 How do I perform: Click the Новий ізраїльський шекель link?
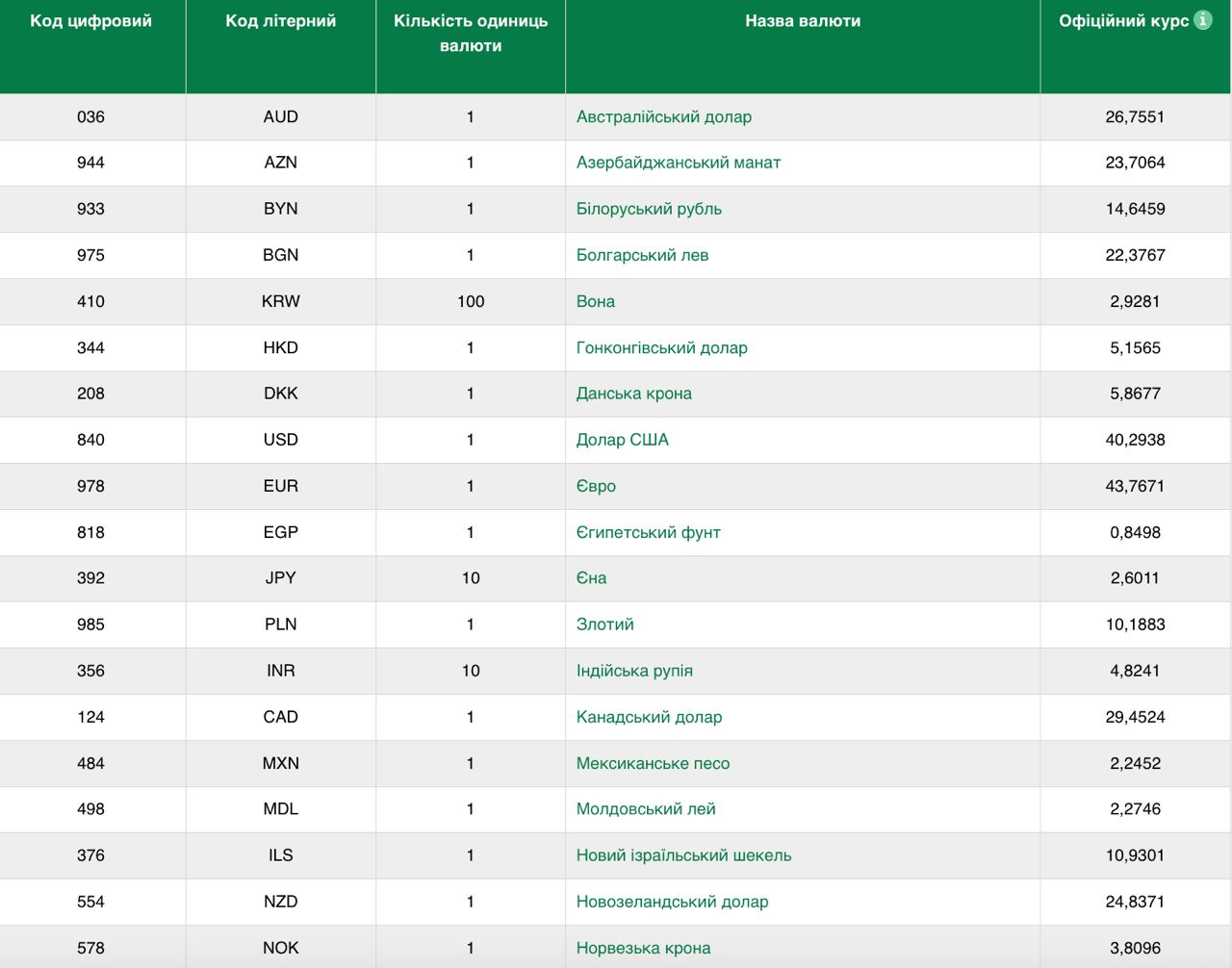[683, 855]
